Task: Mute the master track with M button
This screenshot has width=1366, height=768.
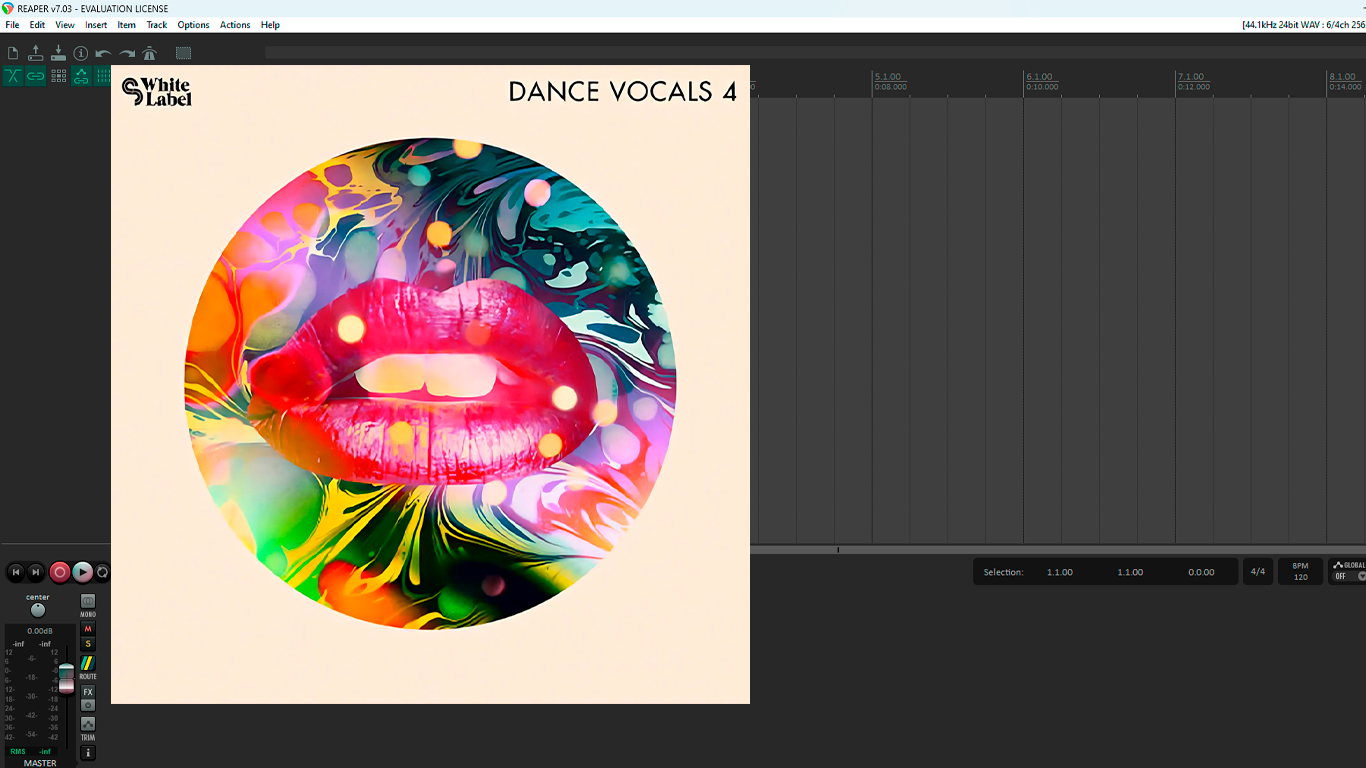Action: click(88, 629)
